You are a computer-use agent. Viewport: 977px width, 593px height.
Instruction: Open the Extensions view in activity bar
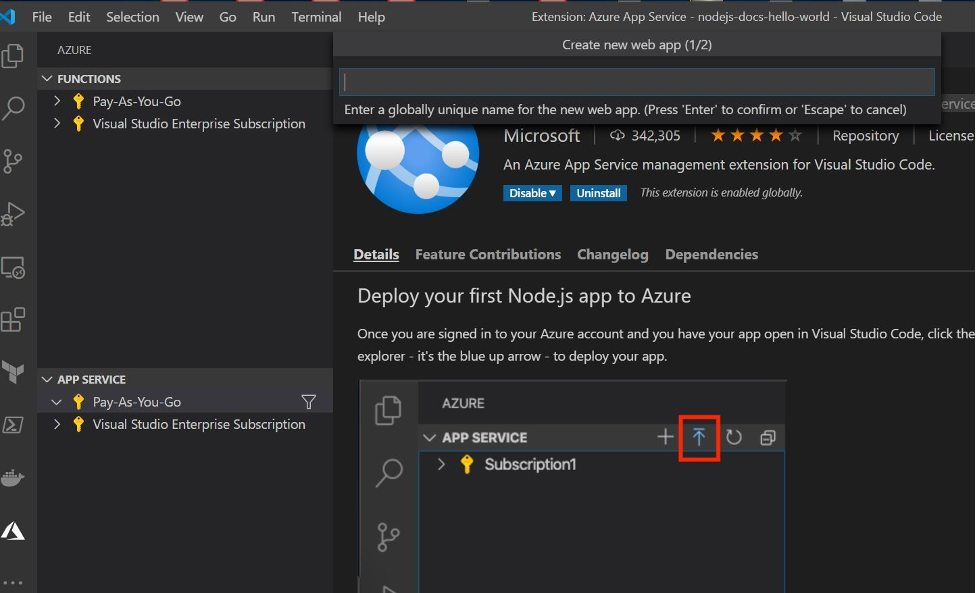[x=12, y=320]
